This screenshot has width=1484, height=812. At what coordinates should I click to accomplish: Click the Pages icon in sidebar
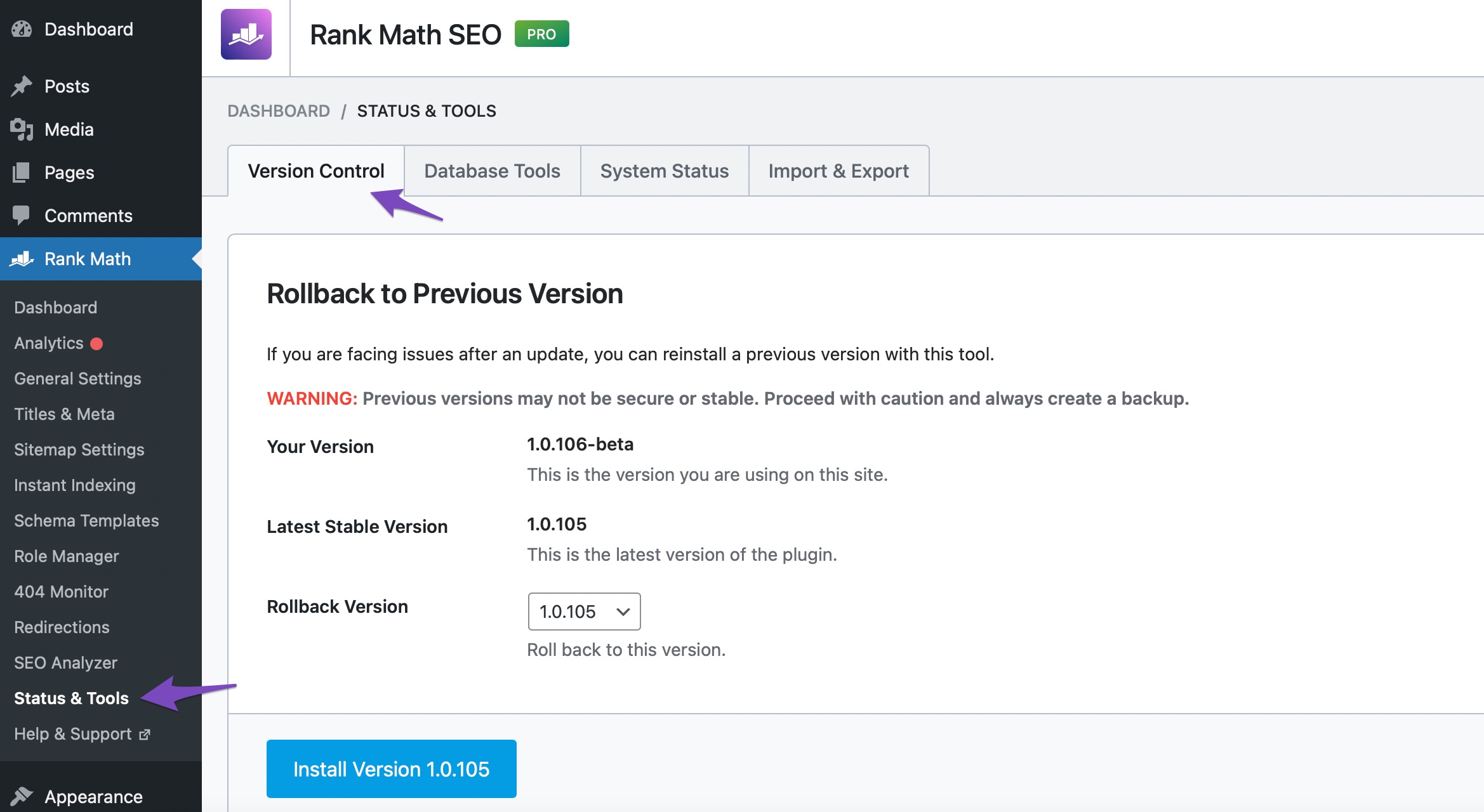[22, 173]
